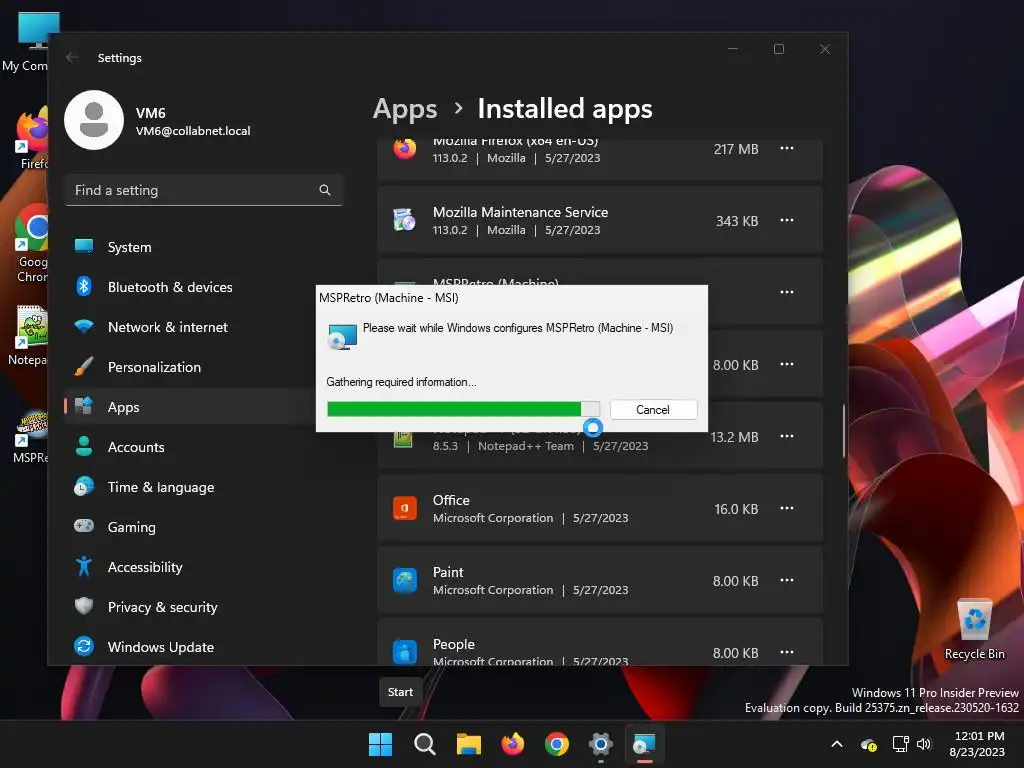The width and height of the screenshot is (1024, 768).
Task: Select the Apps category in sidebar
Action: tap(189, 406)
